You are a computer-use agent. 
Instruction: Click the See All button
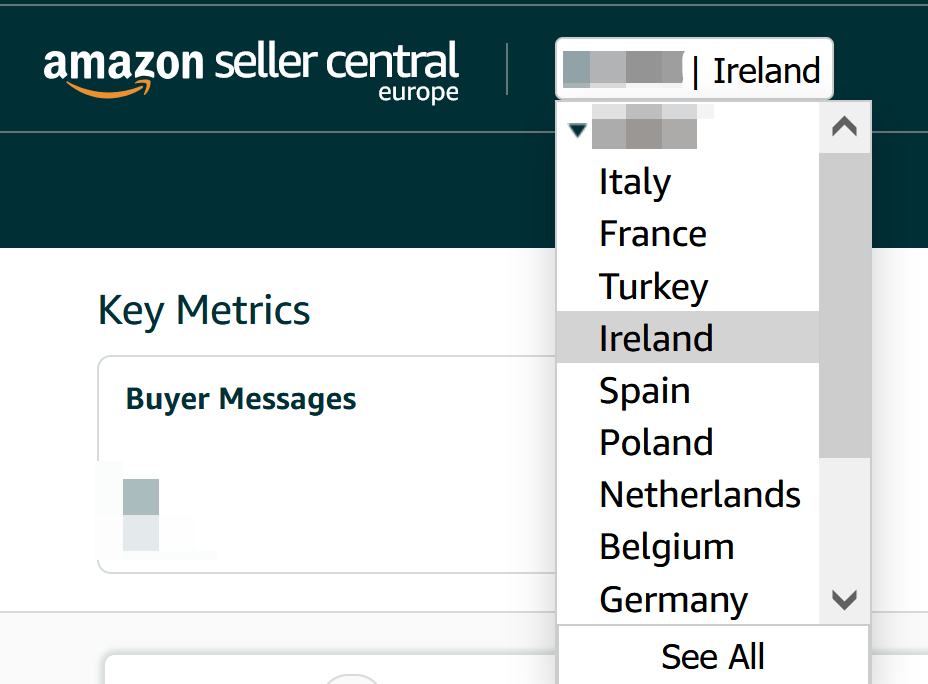click(713, 656)
